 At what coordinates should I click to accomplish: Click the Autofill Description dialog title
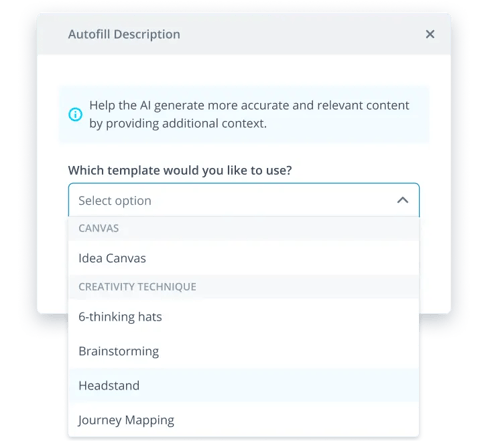[x=124, y=34]
